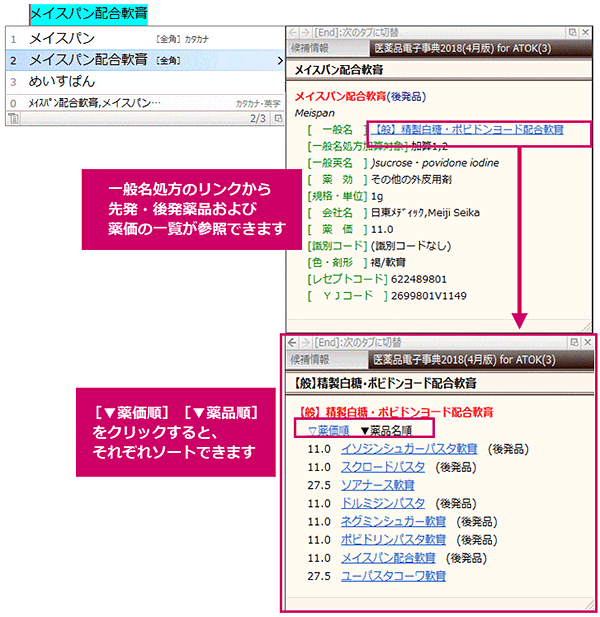
Task: Select candidate 2 メイスパン配合軟膏
Action: (x=145, y=60)
